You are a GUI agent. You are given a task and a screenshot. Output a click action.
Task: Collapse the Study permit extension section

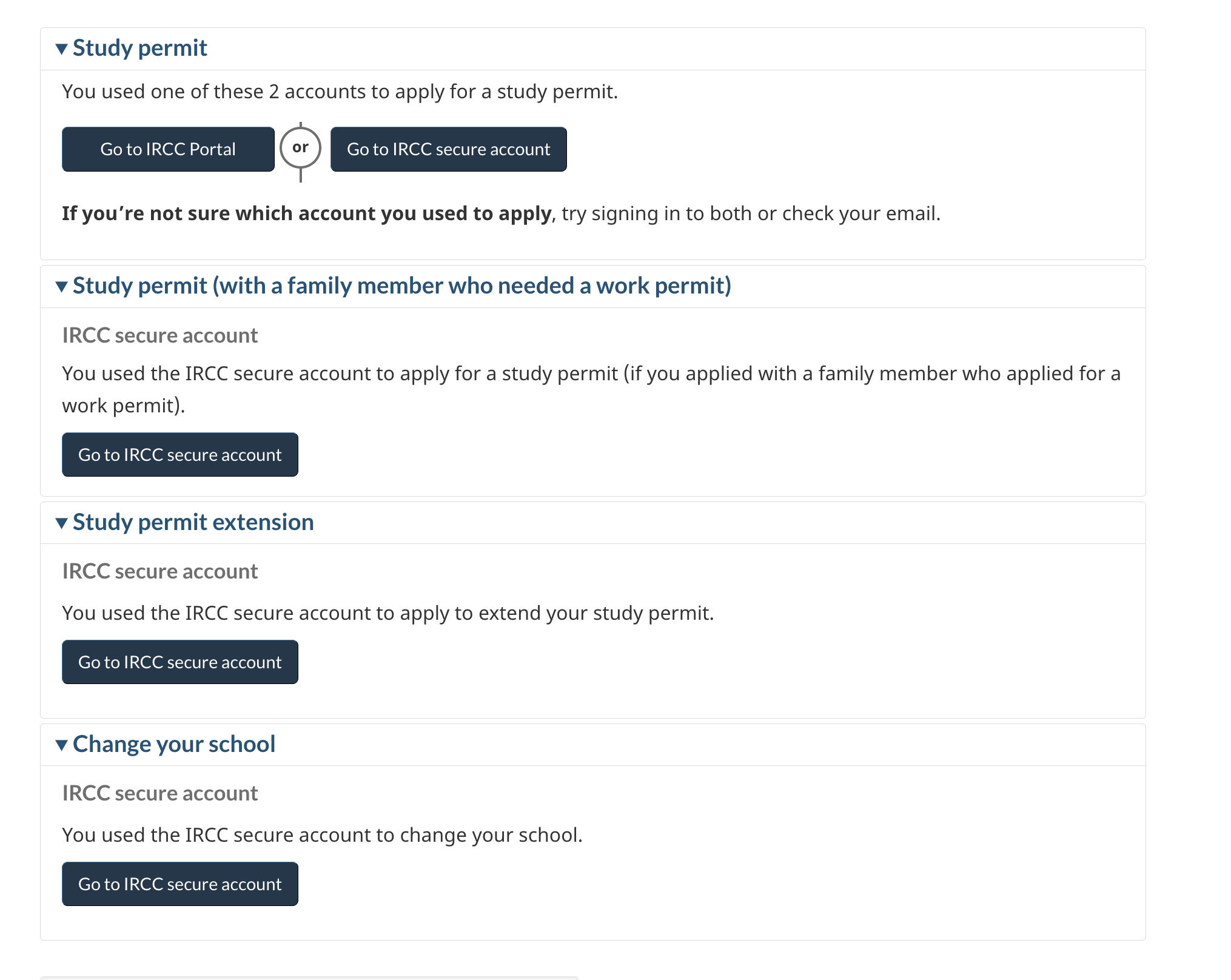coord(193,523)
